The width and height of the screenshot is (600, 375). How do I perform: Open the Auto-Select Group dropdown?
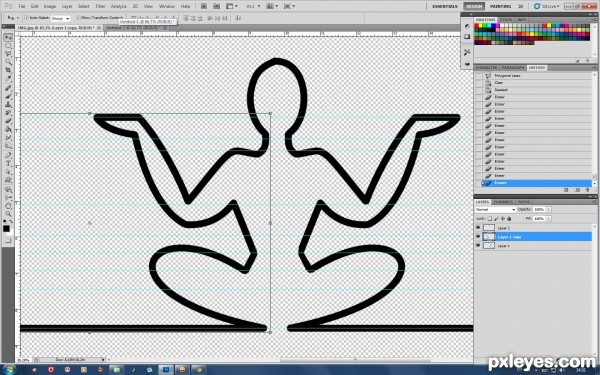point(60,18)
